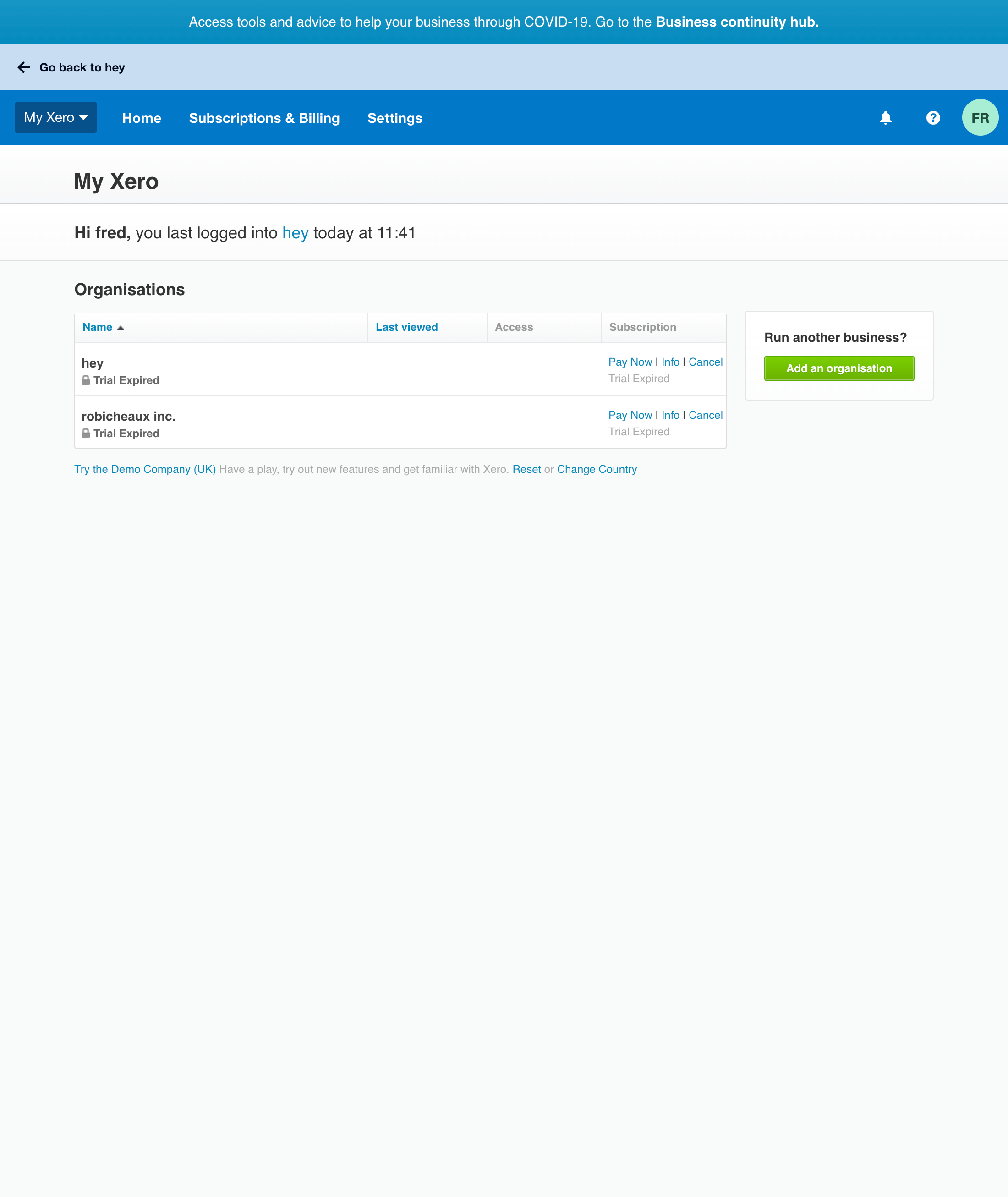Open the Settings menu item
This screenshot has width=1008, height=1197.
[394, 118]
